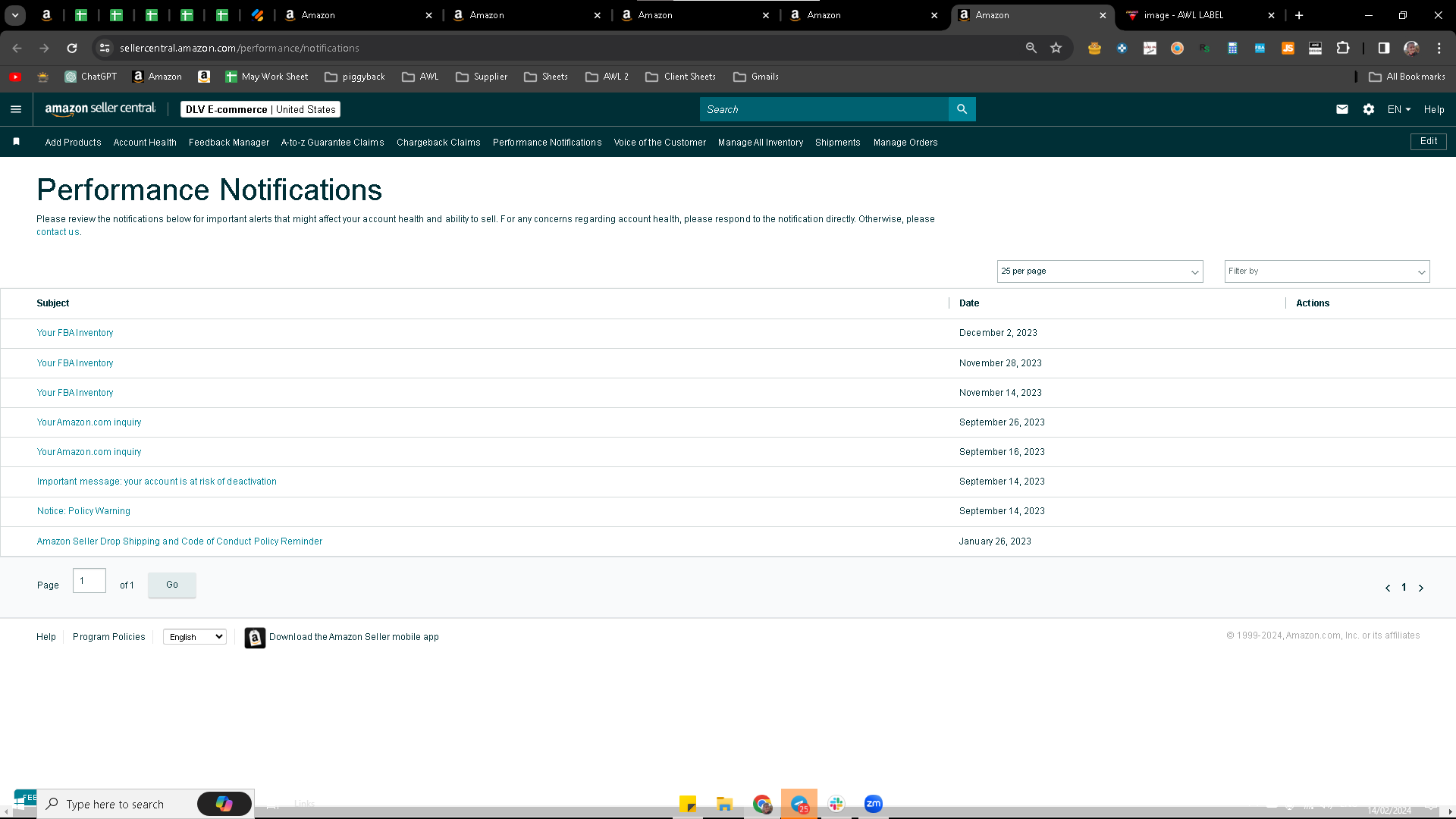Open Sticky Notes from the taskbar
1456x819 pixels.
pyautogui.click(x=688, y=804)
